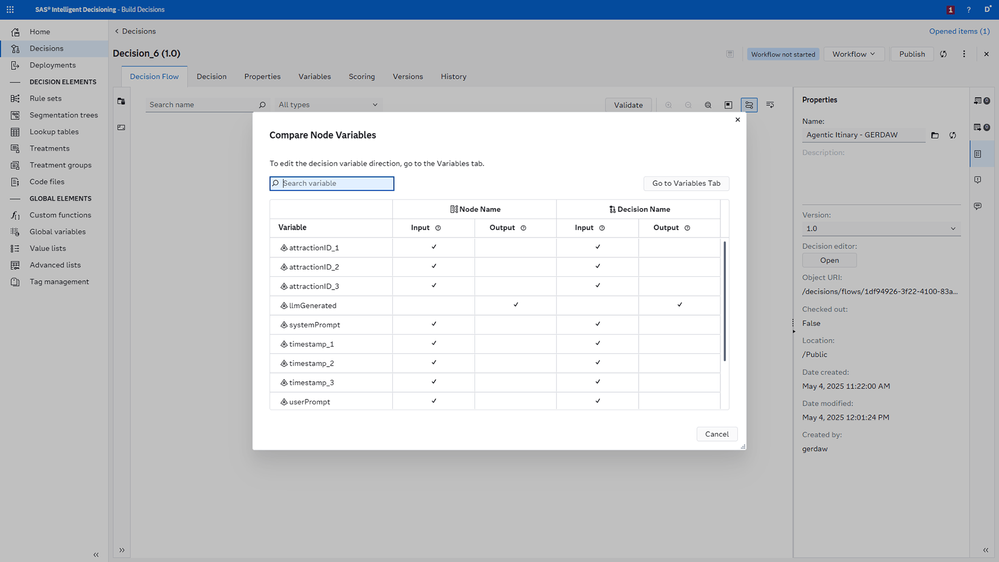Click the Rule sets icon
The height and width of the screenshot is (562, 999).
[x=15, y=98]
